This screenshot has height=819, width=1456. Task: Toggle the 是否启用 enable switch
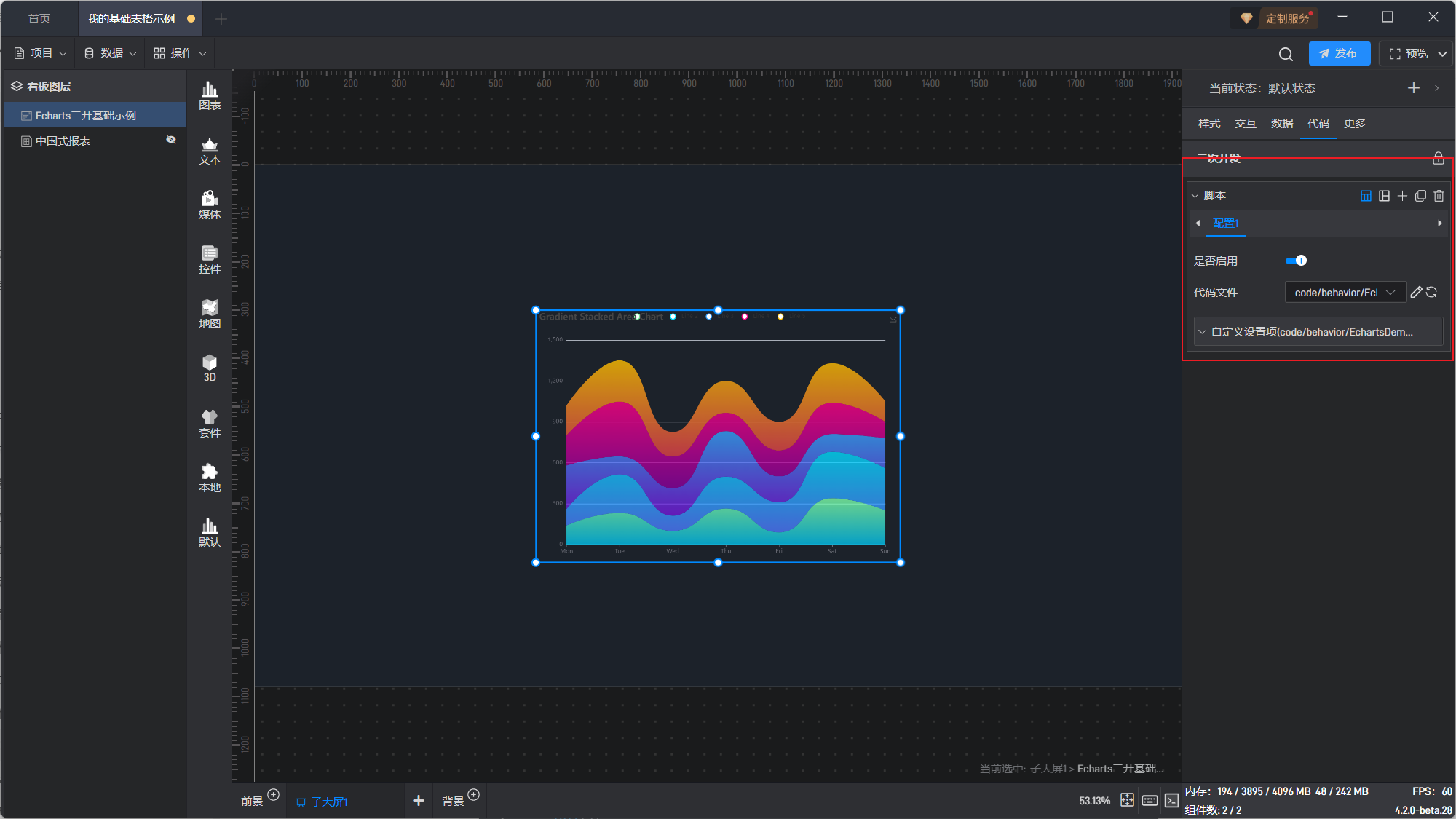(x=1296, y=261)
